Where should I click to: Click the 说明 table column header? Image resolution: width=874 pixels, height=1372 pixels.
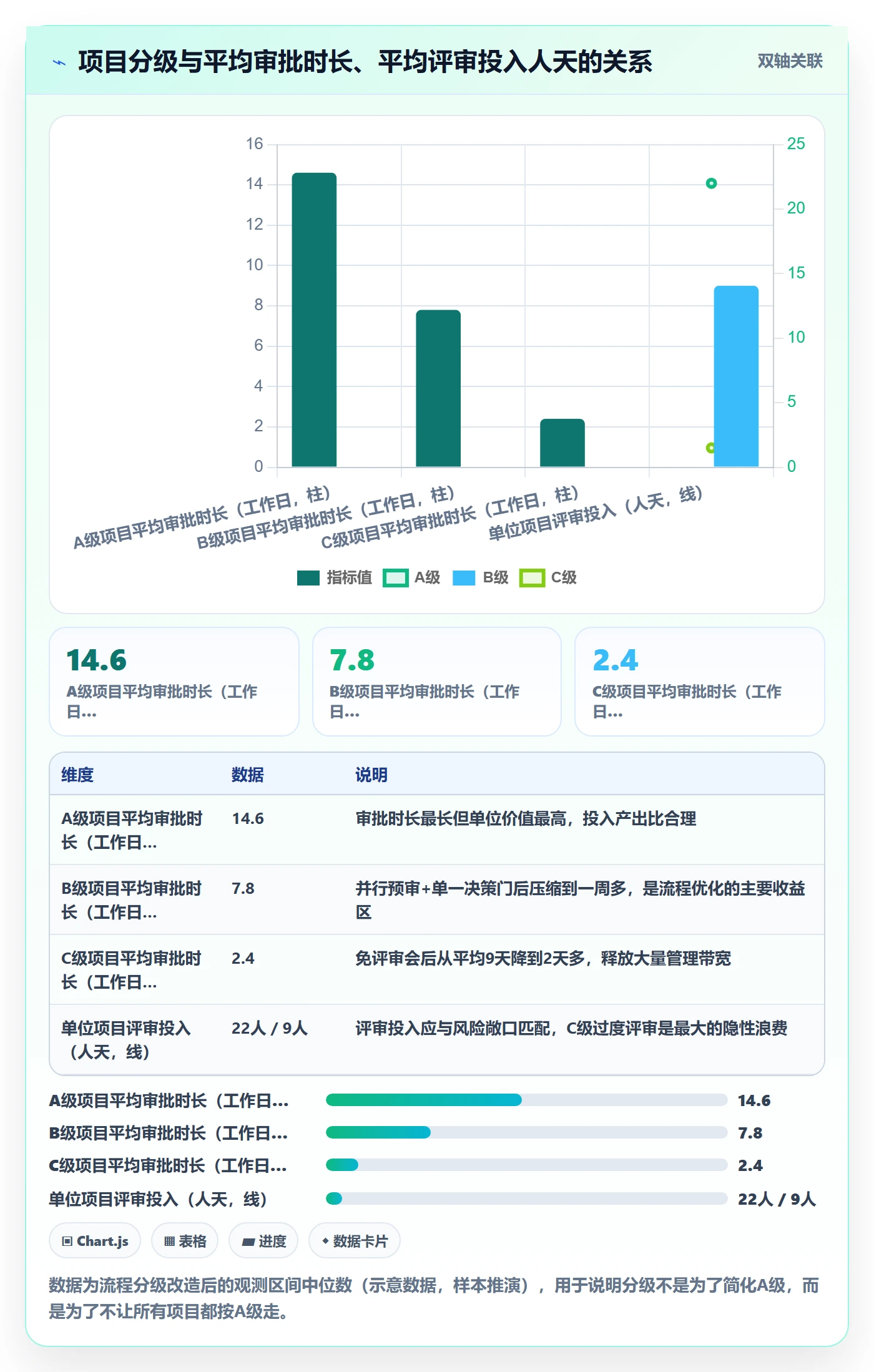(371, 775)
